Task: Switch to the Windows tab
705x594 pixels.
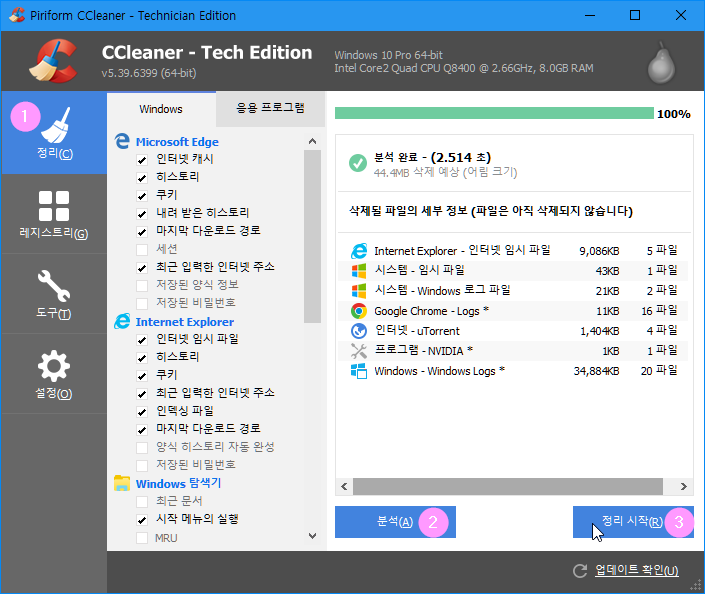Action: coord(161,109)
